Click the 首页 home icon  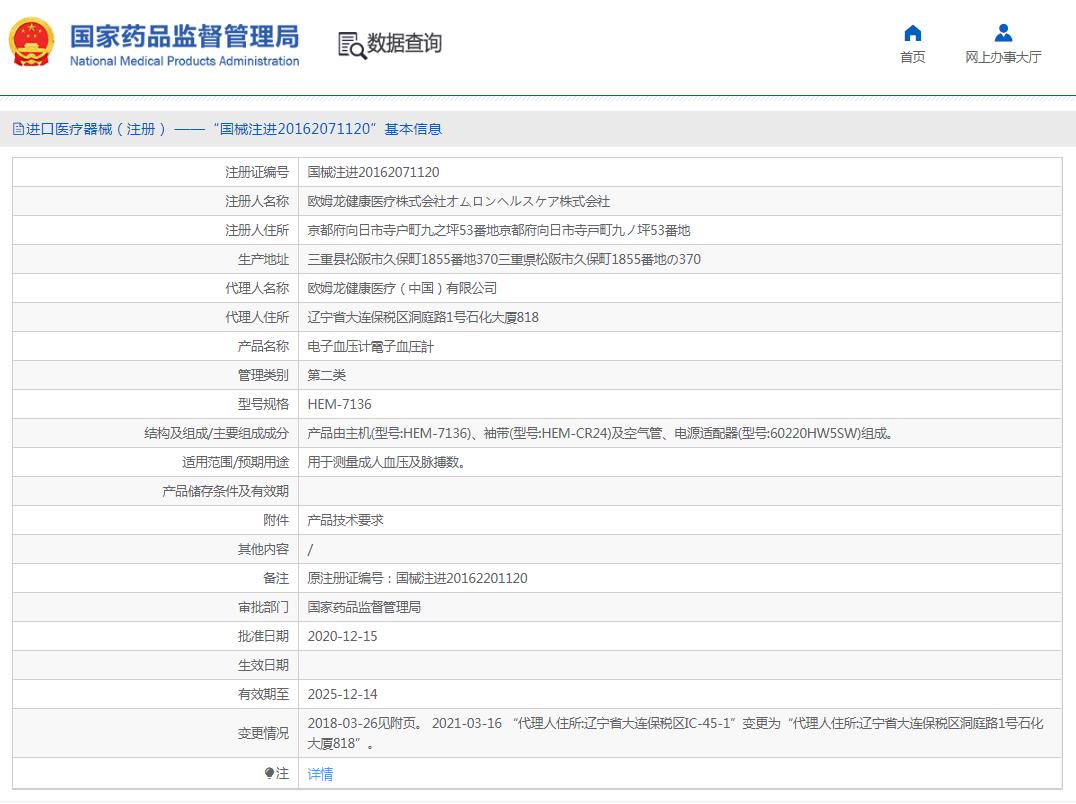point(912,33)
